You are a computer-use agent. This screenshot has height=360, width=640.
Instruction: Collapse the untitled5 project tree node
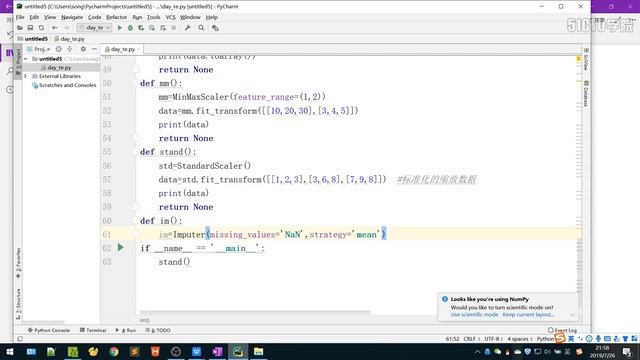tap(26, 59)
